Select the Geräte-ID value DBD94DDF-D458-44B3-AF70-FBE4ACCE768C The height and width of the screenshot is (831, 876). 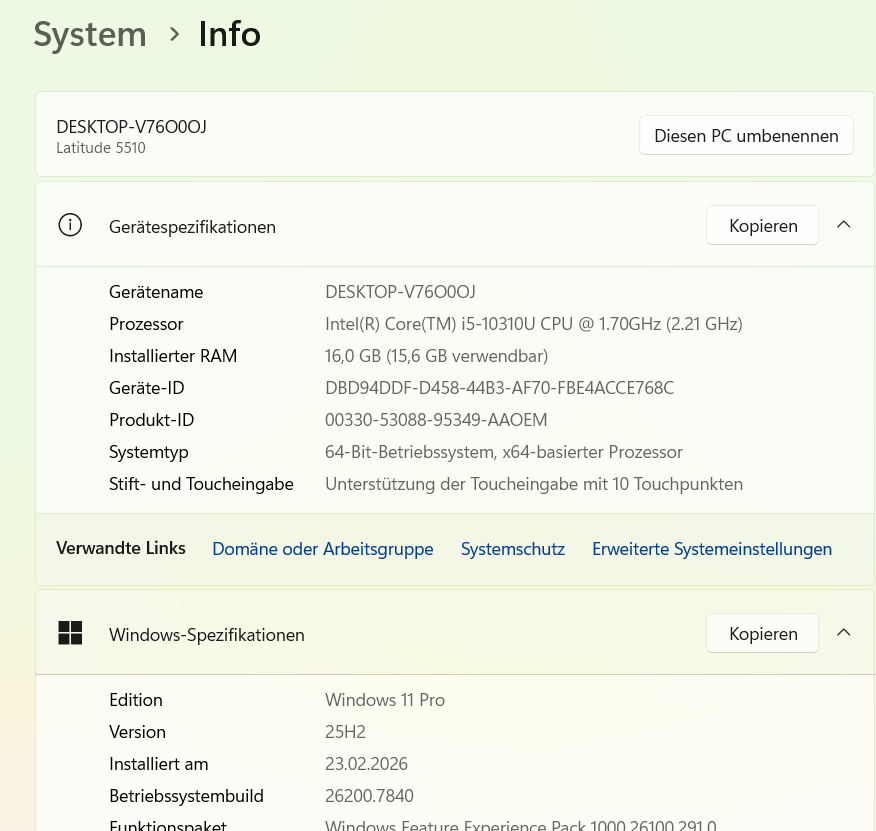click(499, 388)
